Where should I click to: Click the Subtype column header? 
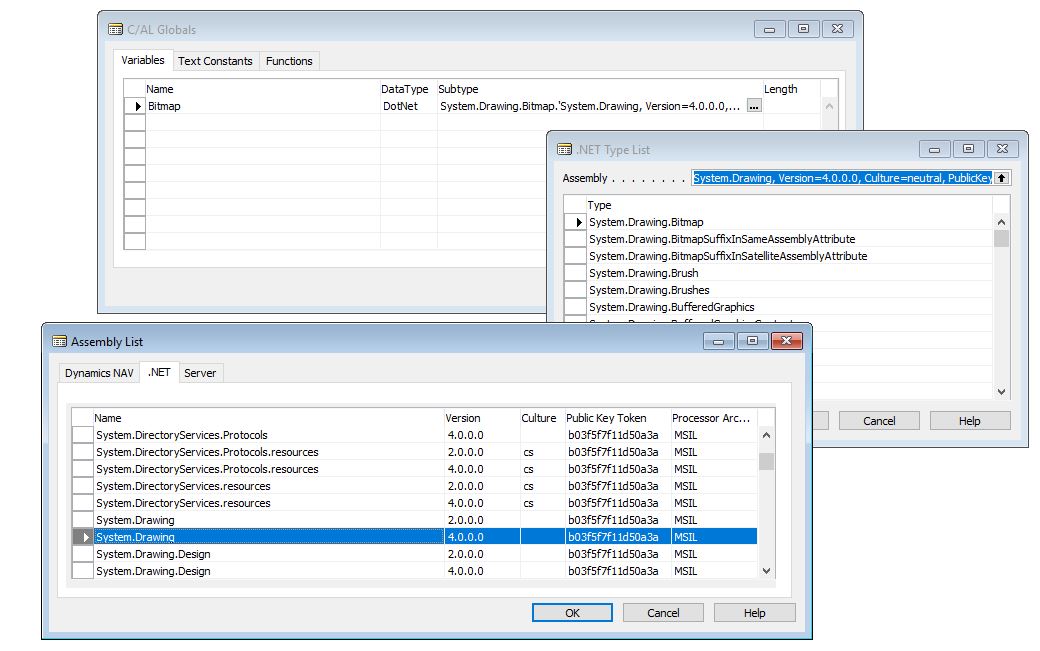[x=600, y=89]
